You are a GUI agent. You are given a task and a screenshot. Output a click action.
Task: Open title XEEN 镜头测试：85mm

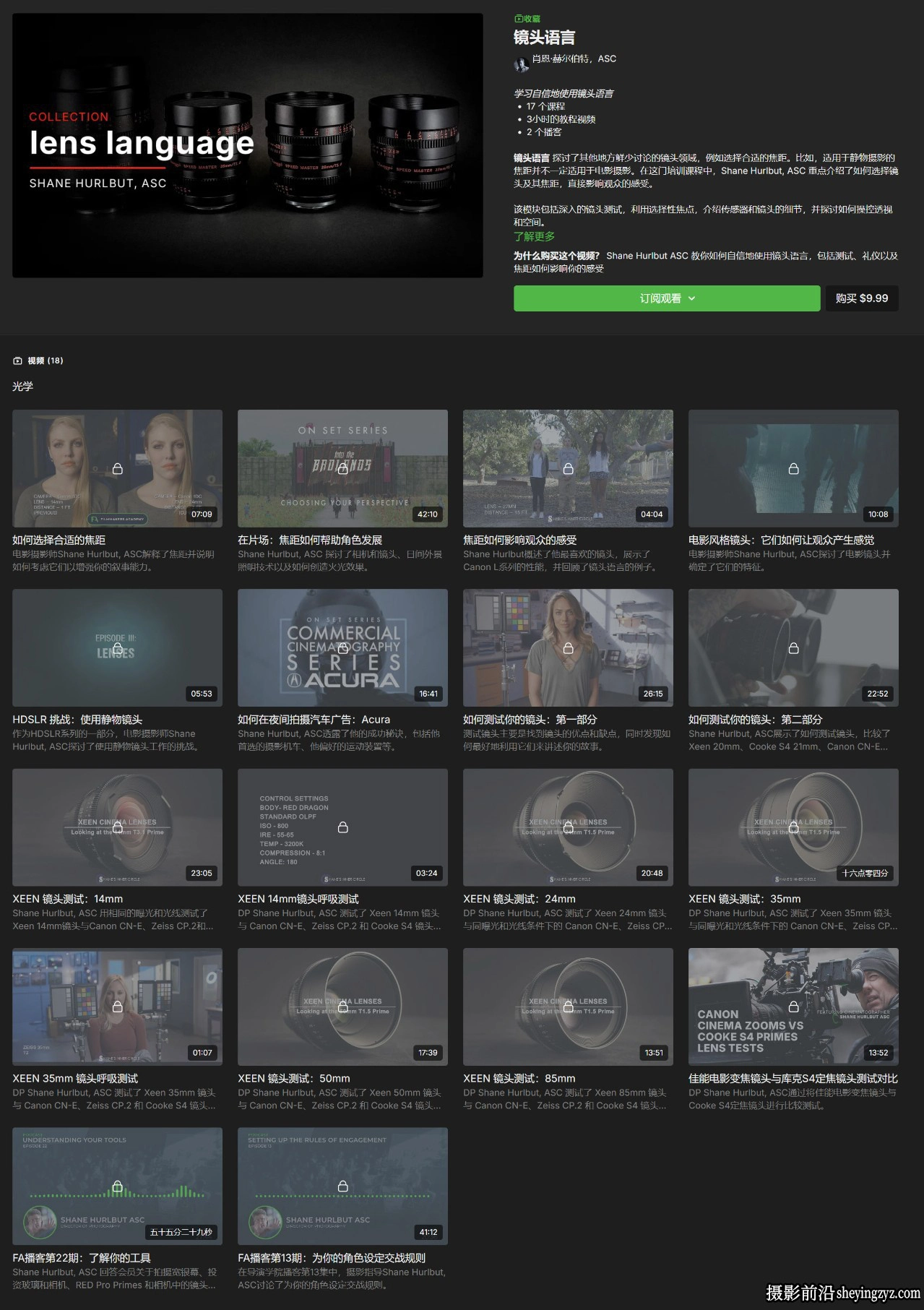pos(519,1078)
